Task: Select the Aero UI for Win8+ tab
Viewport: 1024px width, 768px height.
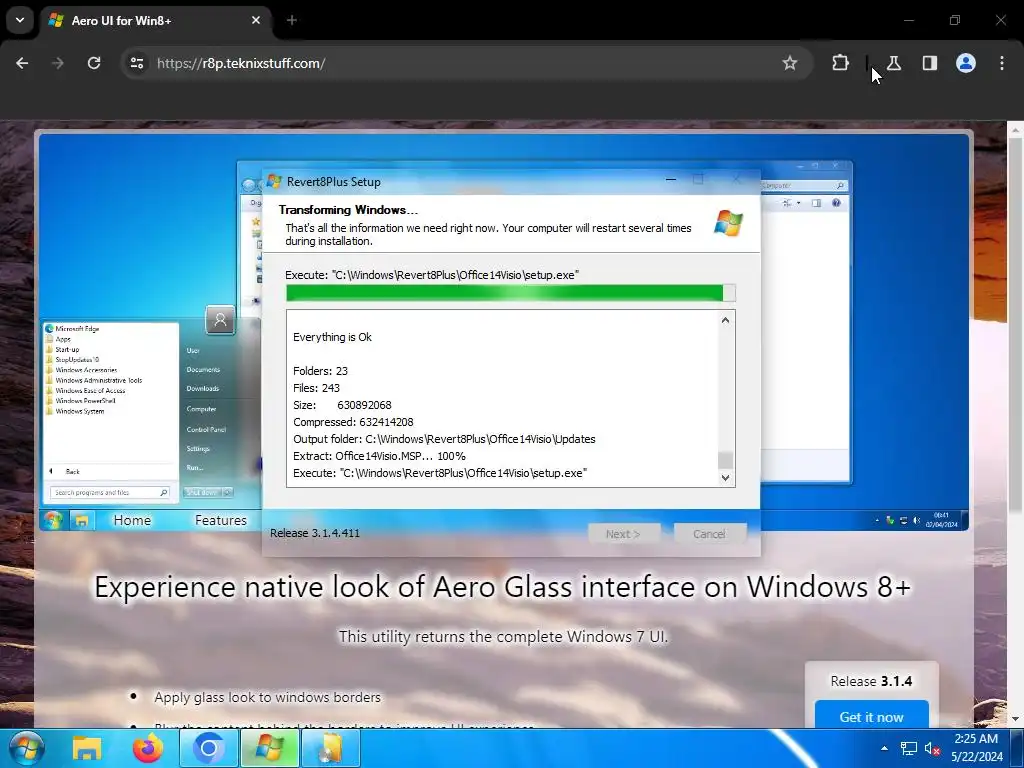Action: (157, 21)
